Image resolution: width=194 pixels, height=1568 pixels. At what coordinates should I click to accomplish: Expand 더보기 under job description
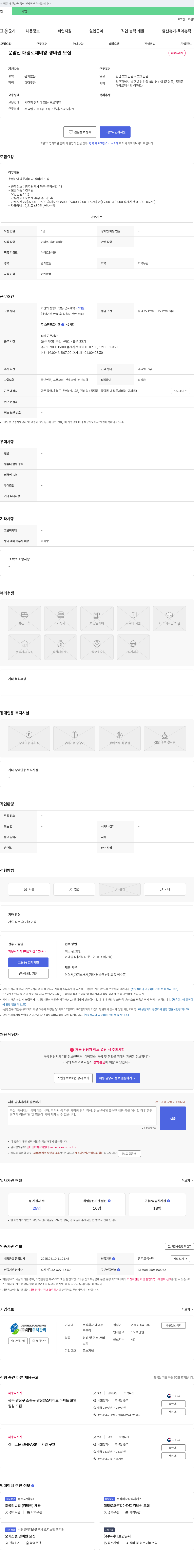[x=96, y=217]
